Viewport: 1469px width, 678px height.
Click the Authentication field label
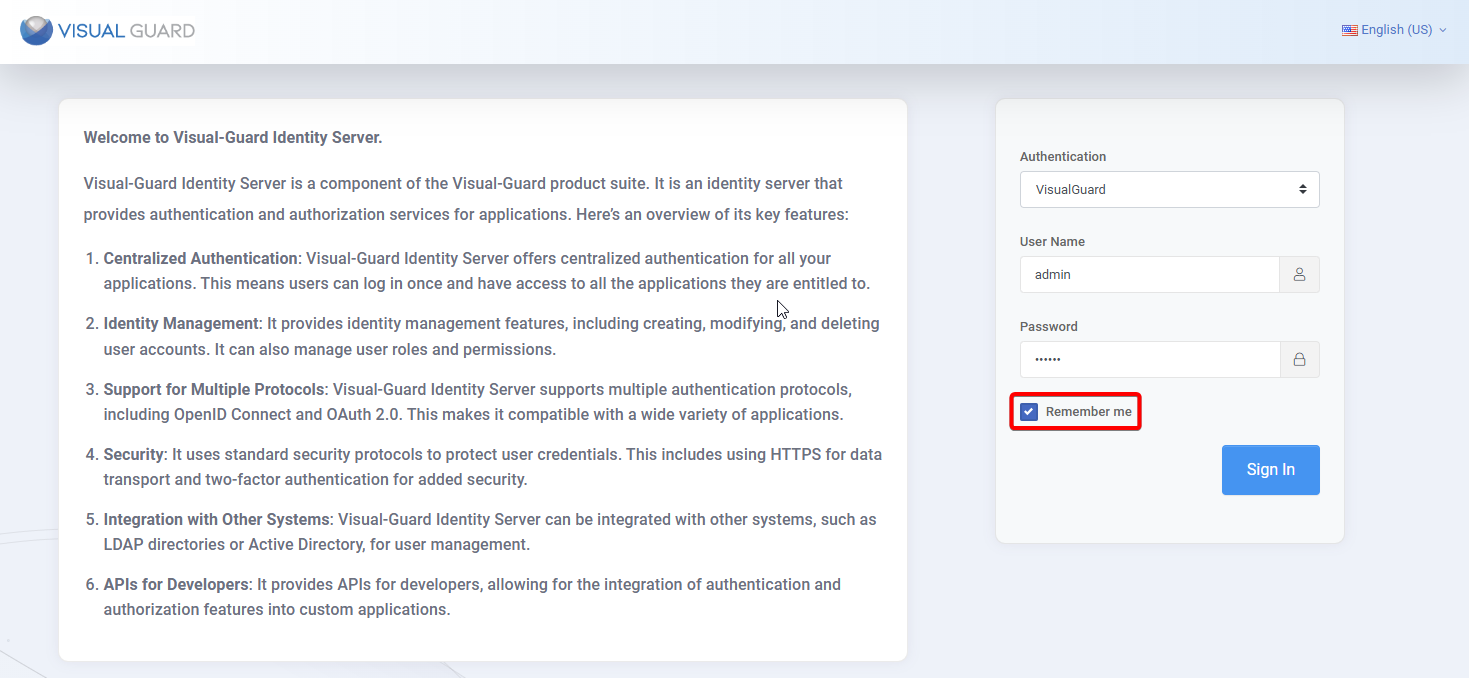coord(1062,157)
